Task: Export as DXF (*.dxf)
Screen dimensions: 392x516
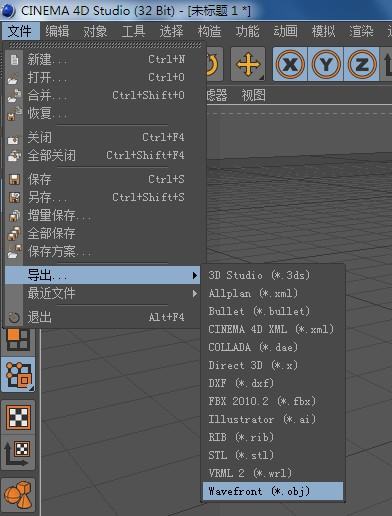Action: click(x=273, y=383)
